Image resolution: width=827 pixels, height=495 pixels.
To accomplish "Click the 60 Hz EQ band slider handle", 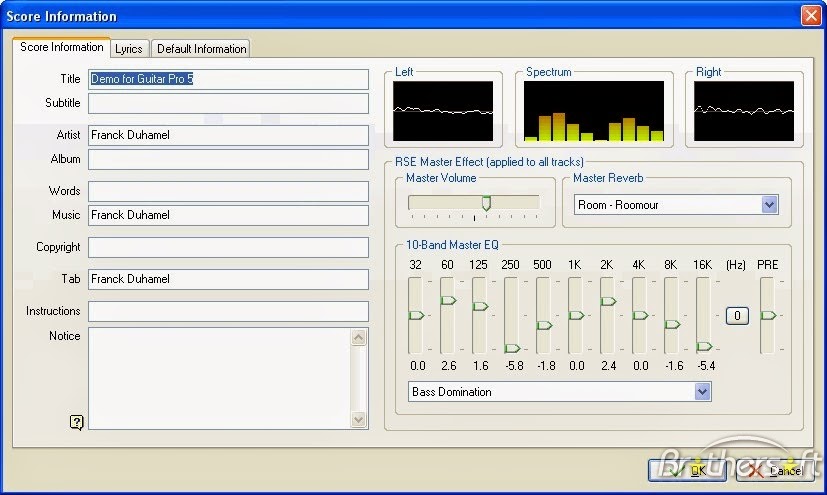I will 448,300.
